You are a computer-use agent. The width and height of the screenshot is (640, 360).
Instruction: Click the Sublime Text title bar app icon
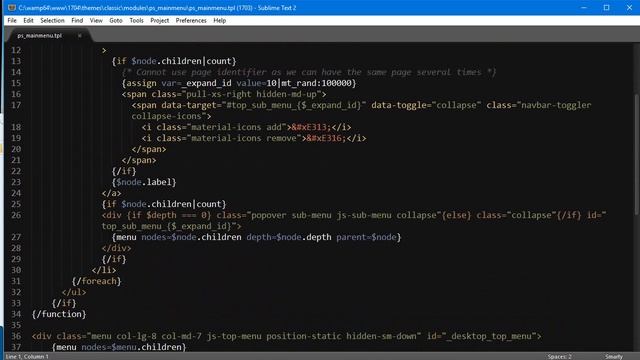click(12, 7)
